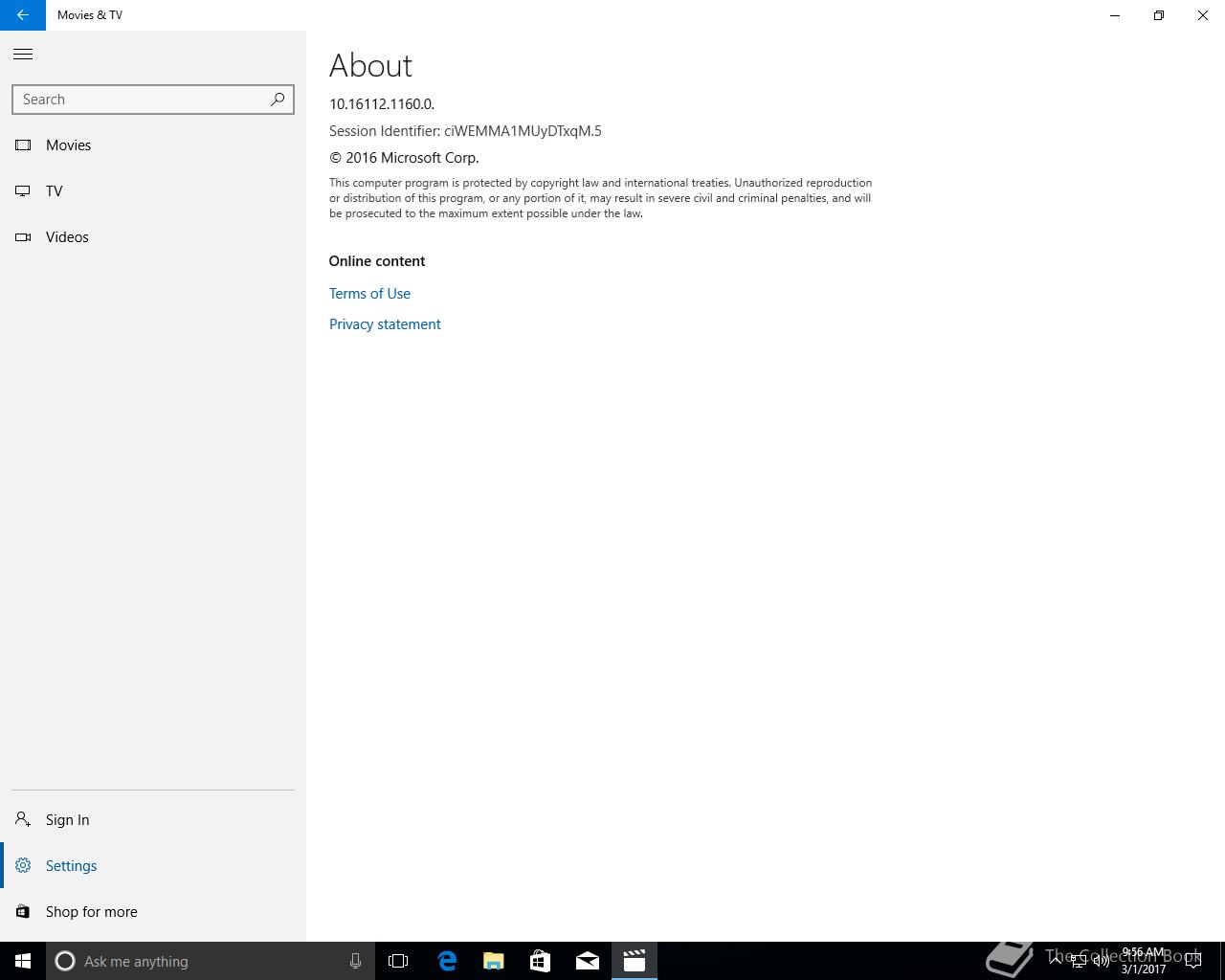The height and width of the screenshot is (980, 1225).
Task: Click the © 2016 Microsoft Corp. text
Action: tap(404, 158)
